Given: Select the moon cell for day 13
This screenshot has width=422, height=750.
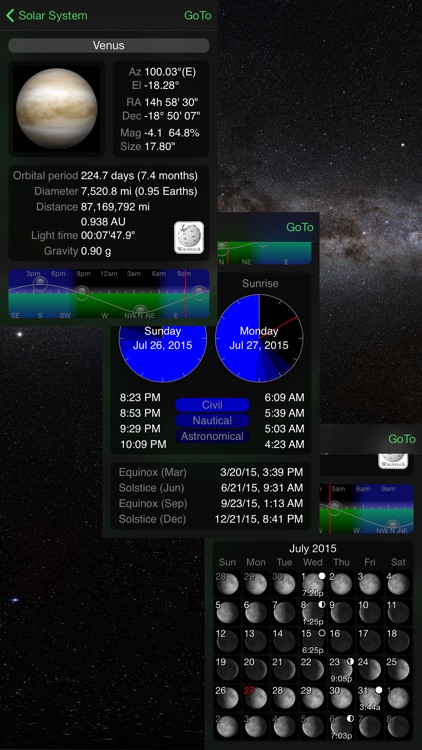Looking at the screenshot, I should (255, 641).
